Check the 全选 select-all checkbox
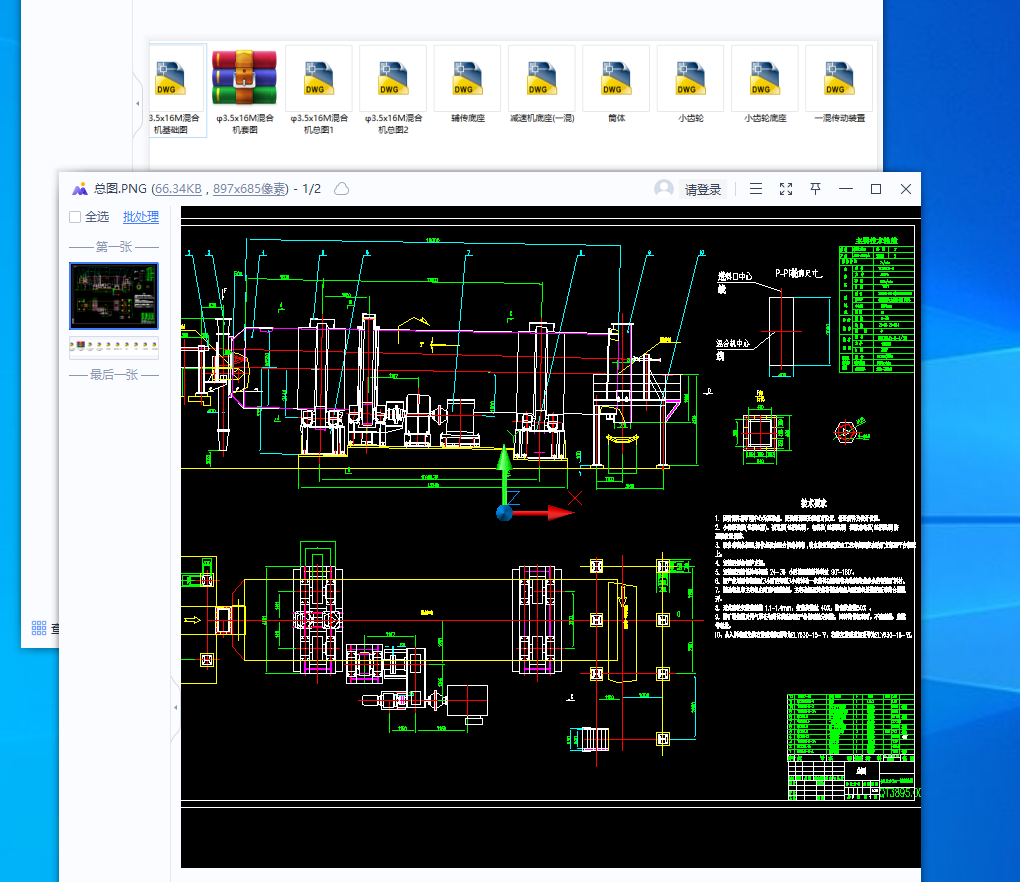Image resolution: width=1020 pixels, height=882 pixels. point(75,217)
